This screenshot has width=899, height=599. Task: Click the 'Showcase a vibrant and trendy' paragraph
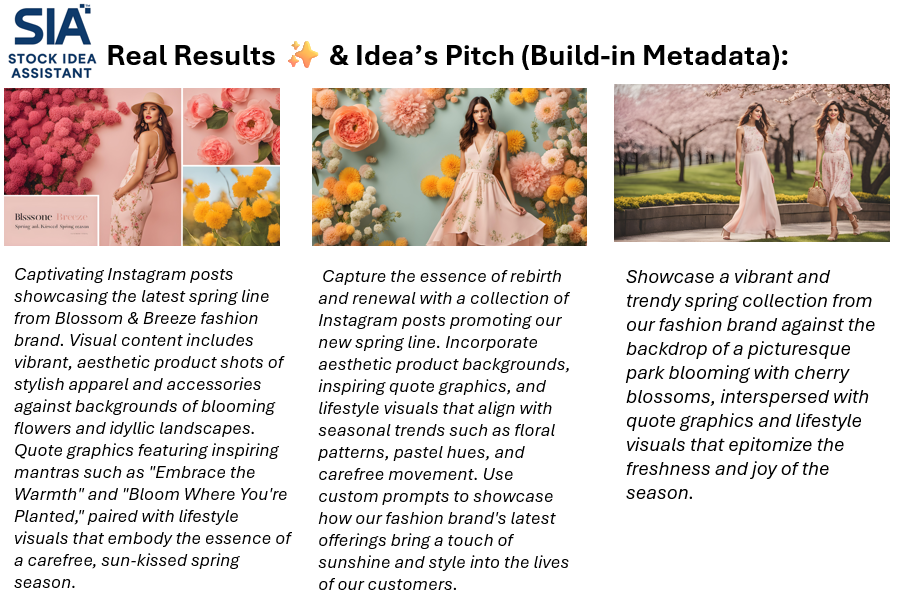[750, 384]
